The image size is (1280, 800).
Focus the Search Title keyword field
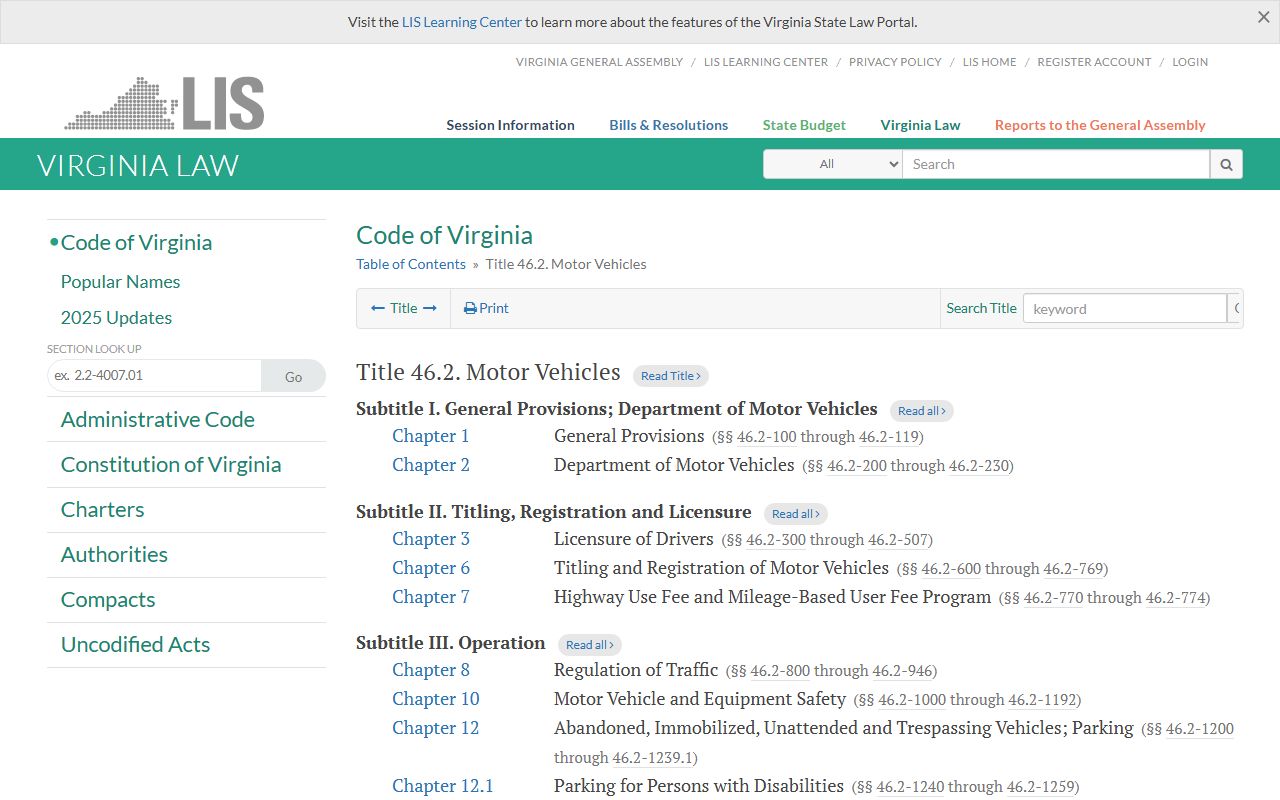pyautogui.click(x=1125, y=308)
